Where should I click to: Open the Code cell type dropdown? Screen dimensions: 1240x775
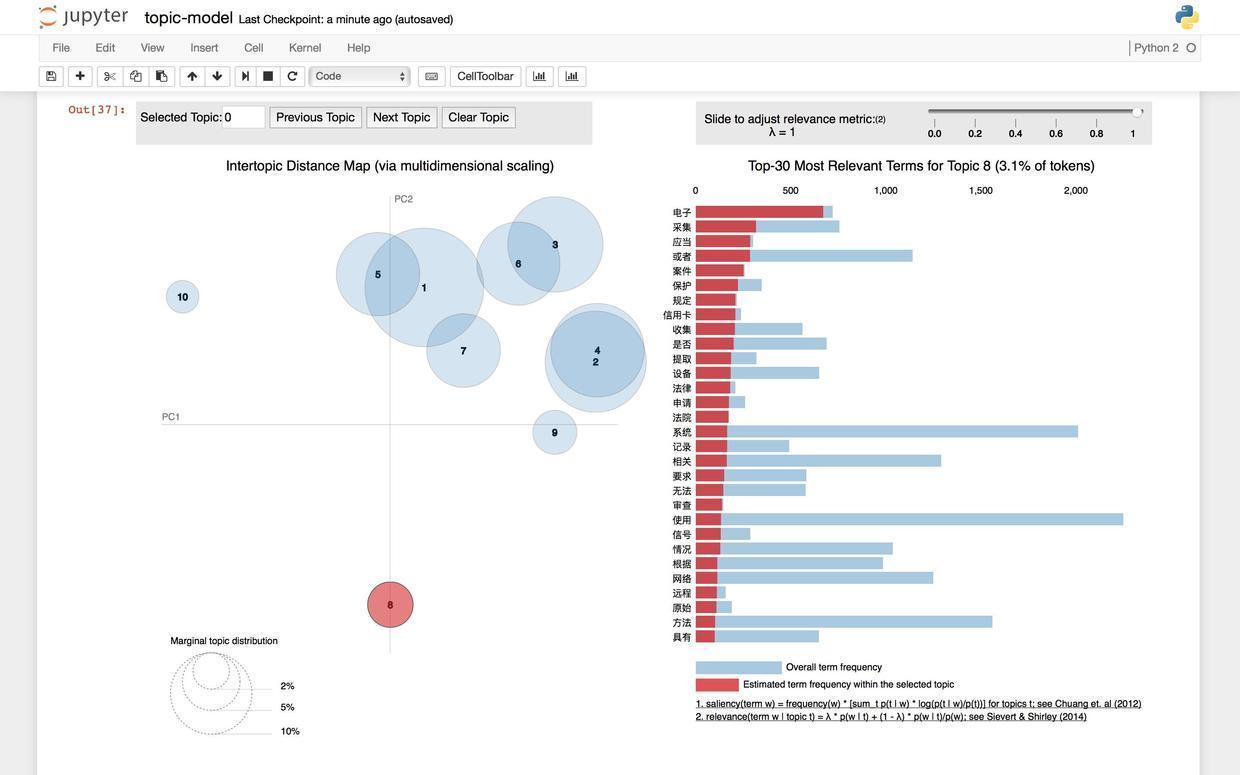360,76
